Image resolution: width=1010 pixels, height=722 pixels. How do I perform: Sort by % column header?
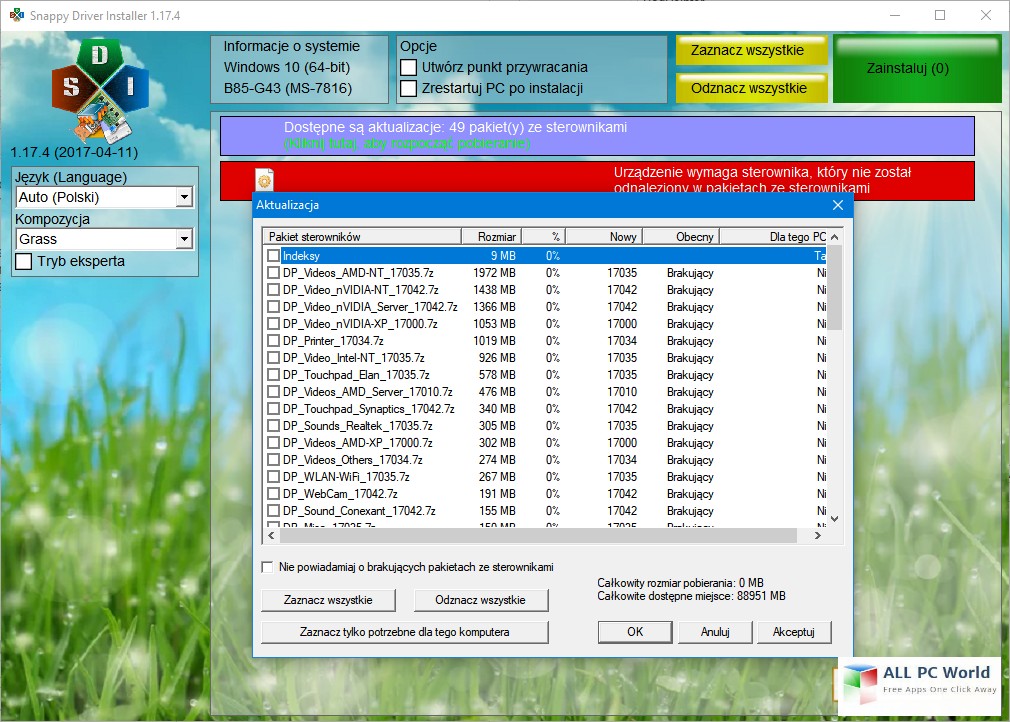[x=543, y=236]
